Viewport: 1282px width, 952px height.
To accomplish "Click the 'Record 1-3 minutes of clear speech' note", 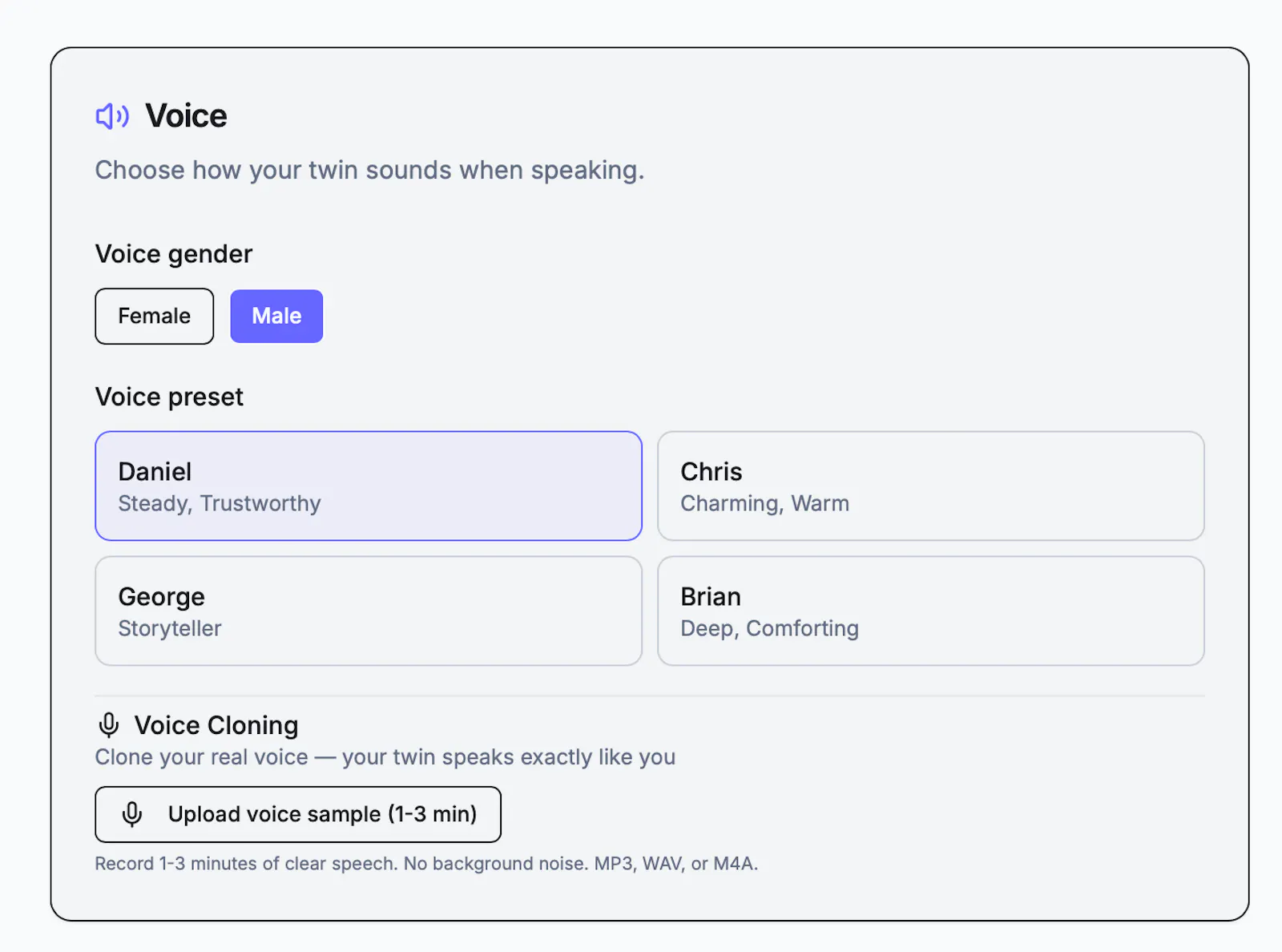I will 426,864.
